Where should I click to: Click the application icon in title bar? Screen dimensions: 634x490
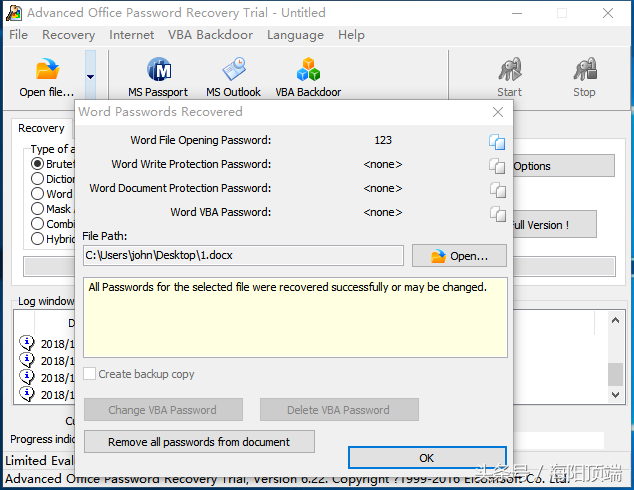coord(14,13)
